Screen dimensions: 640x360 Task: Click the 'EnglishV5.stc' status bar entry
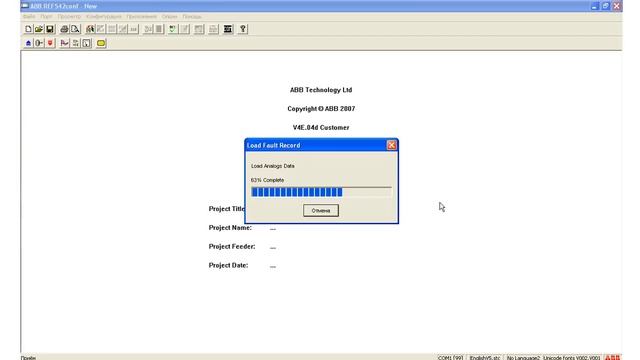point(484,358)
